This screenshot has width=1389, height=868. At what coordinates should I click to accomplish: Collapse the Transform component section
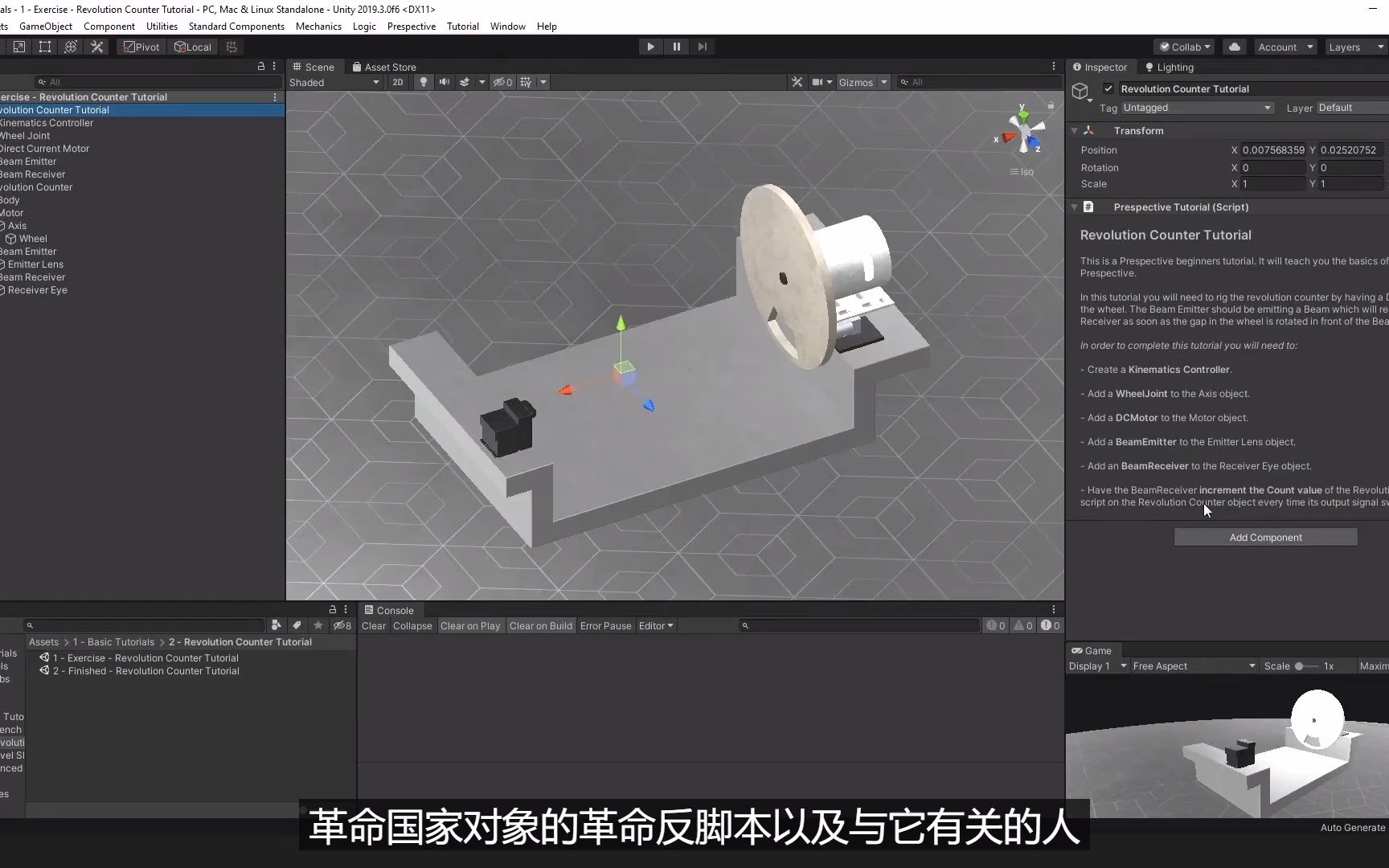tap(1076, 130)
